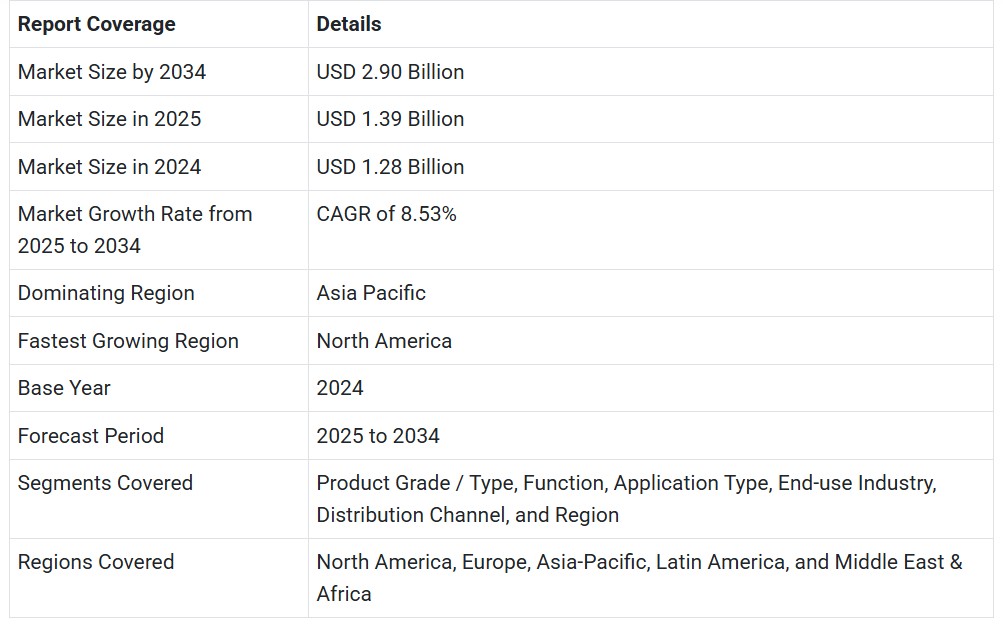Click the Report Coverage header cell

[96, 24]
